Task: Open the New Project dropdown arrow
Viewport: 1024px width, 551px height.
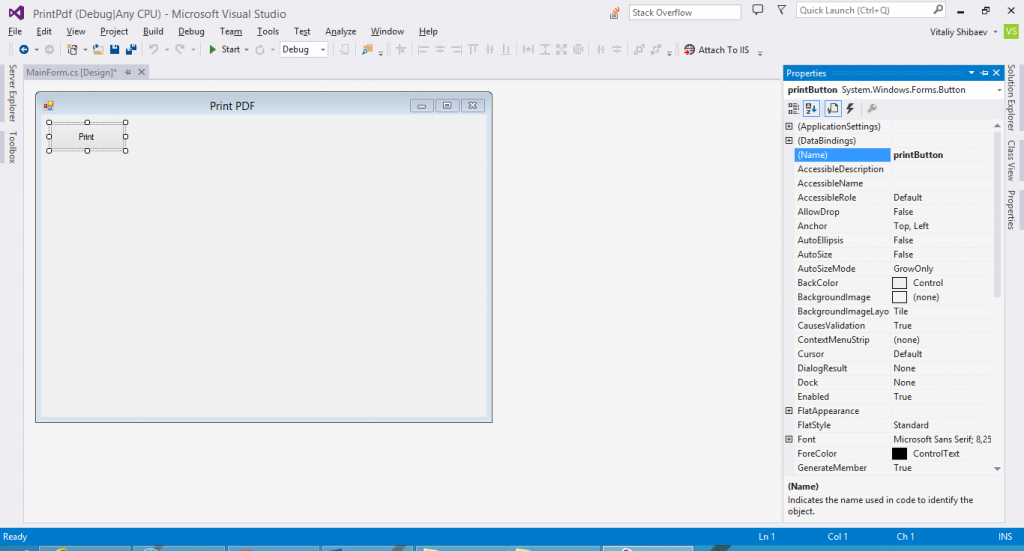Action: [x=85, y=50]
